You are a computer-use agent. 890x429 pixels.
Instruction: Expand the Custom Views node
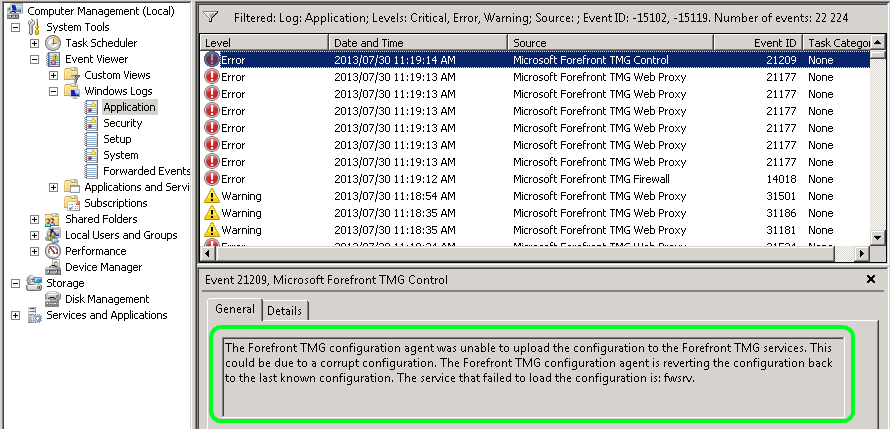point(53,75)
